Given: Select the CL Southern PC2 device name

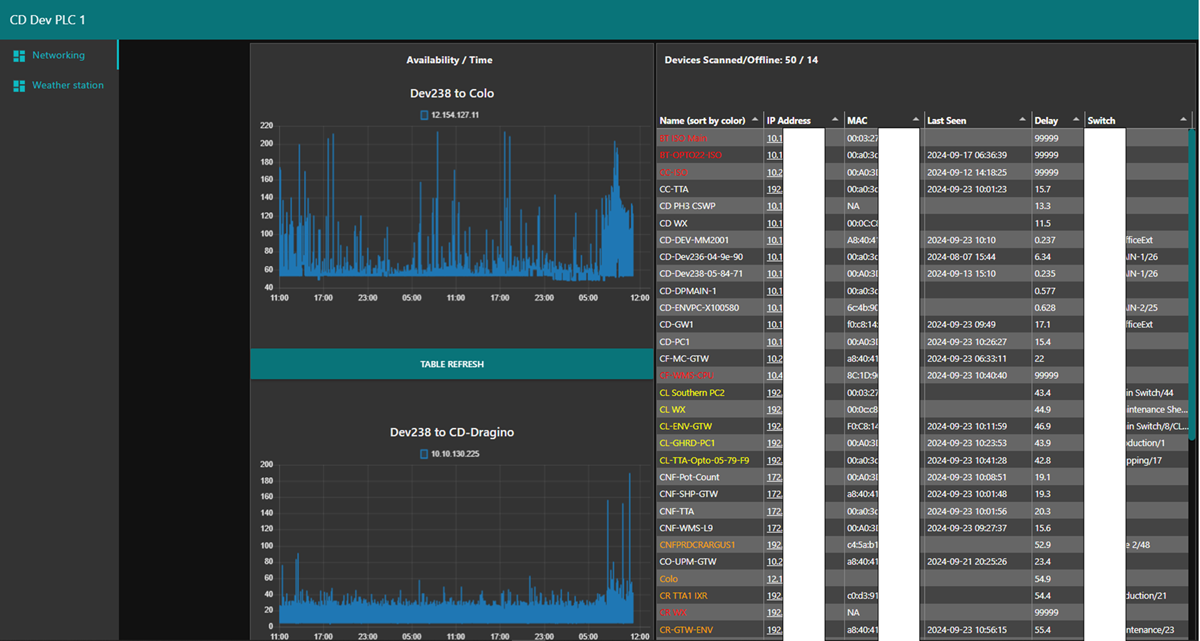Looking at the screenshot, I should point(692,392).
